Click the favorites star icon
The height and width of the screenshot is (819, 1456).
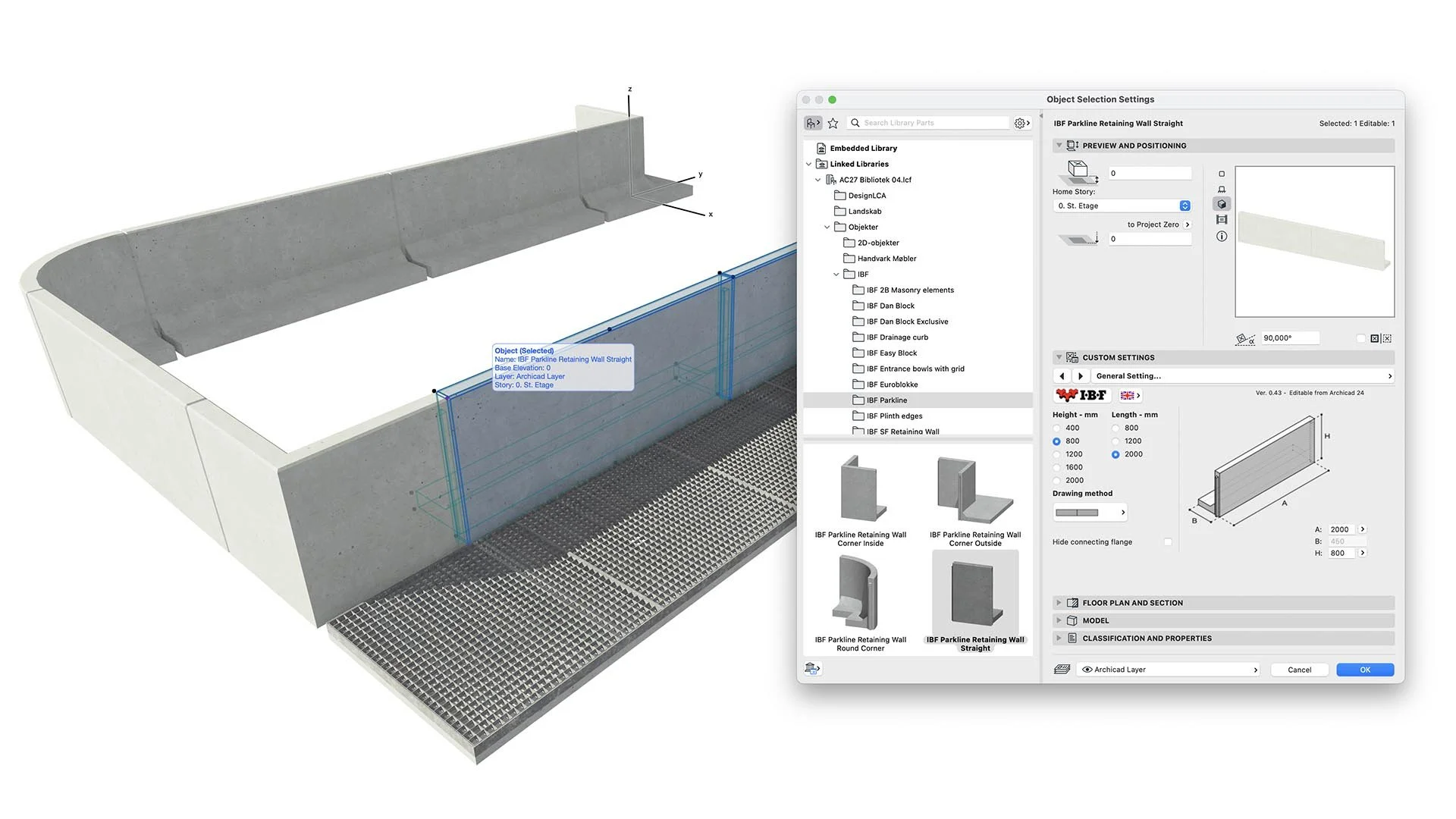833,123
